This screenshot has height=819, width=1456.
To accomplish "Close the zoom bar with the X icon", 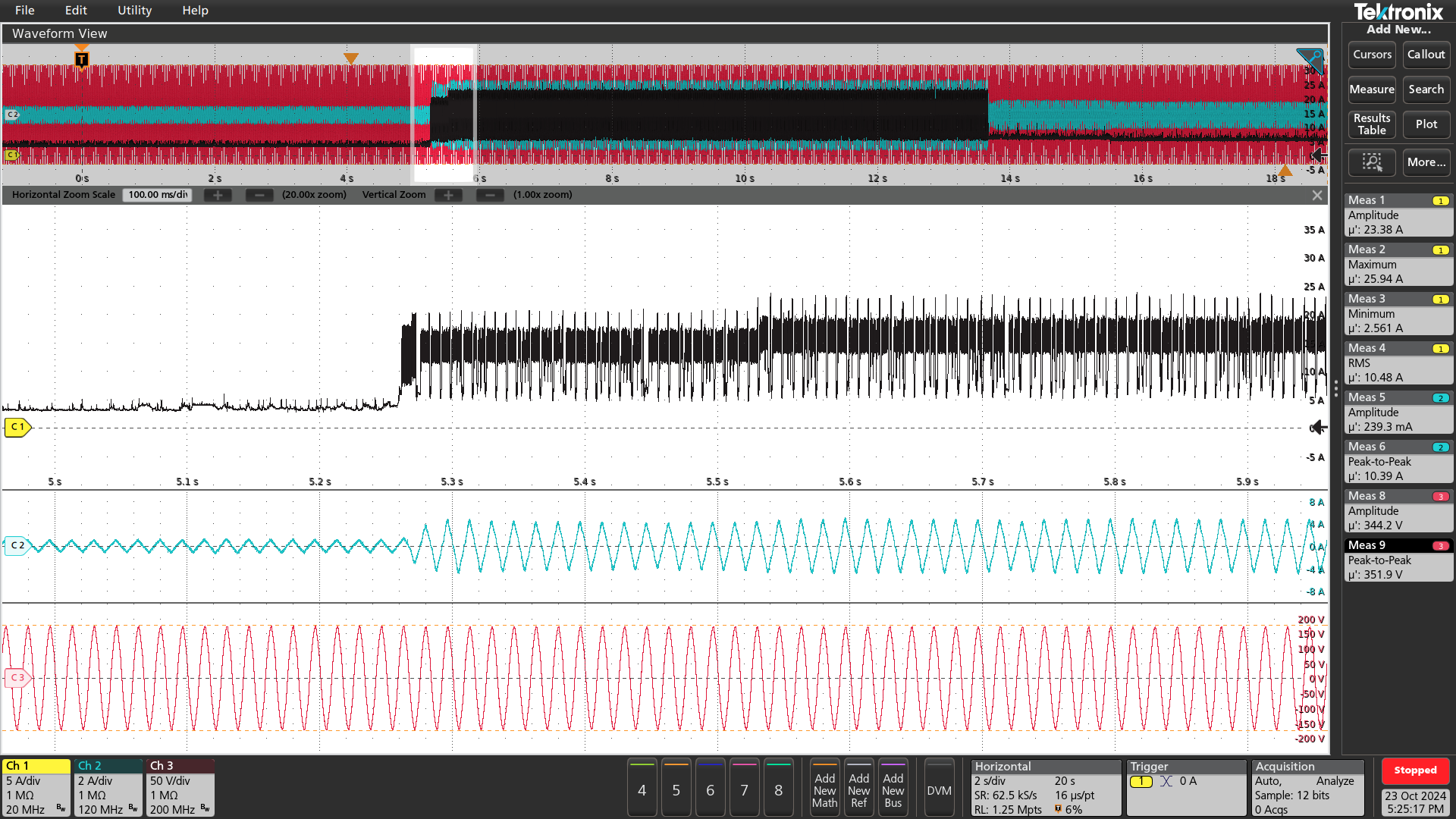I will [1317, 195].
